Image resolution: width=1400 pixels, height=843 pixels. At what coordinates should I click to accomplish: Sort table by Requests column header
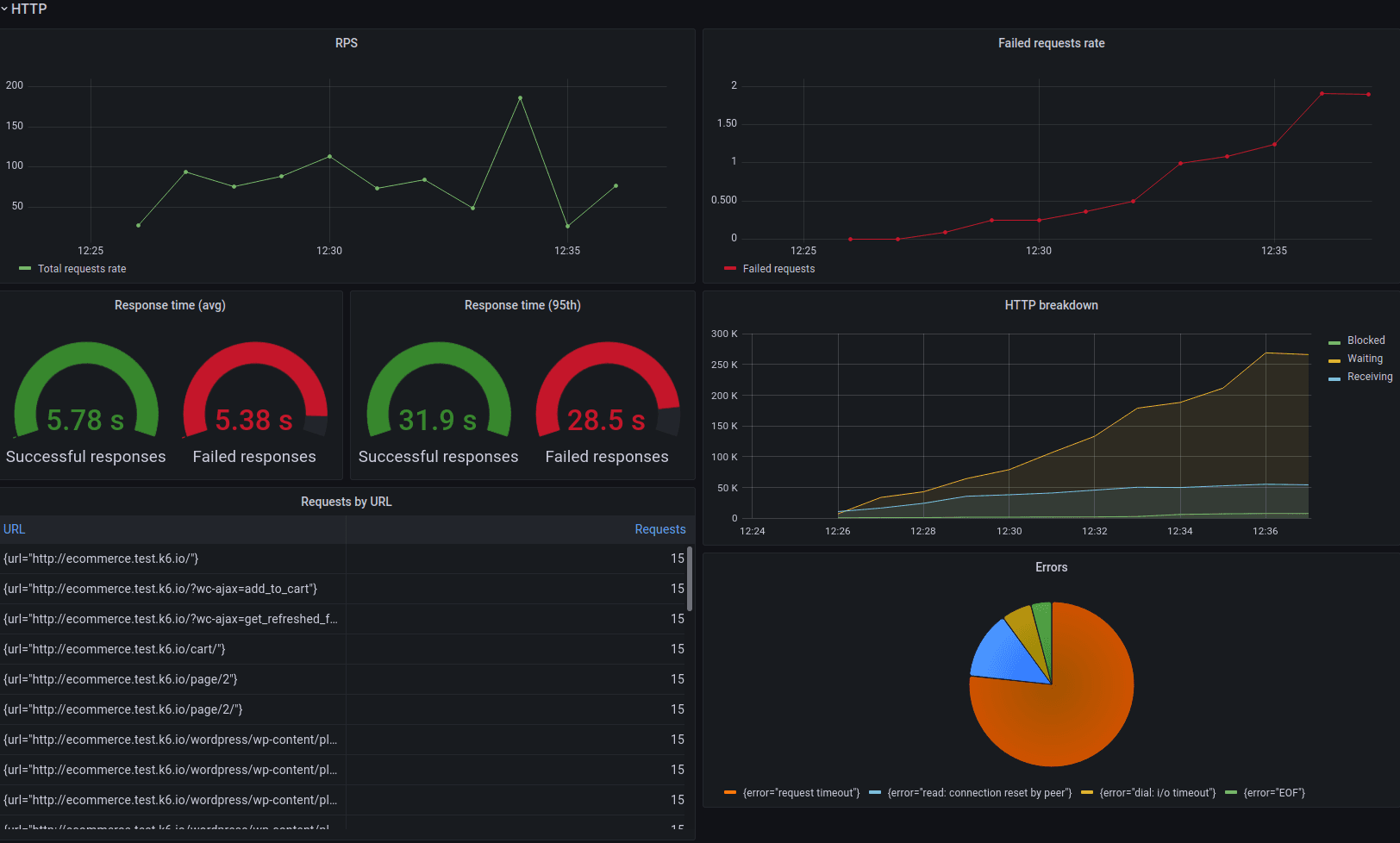660,529
